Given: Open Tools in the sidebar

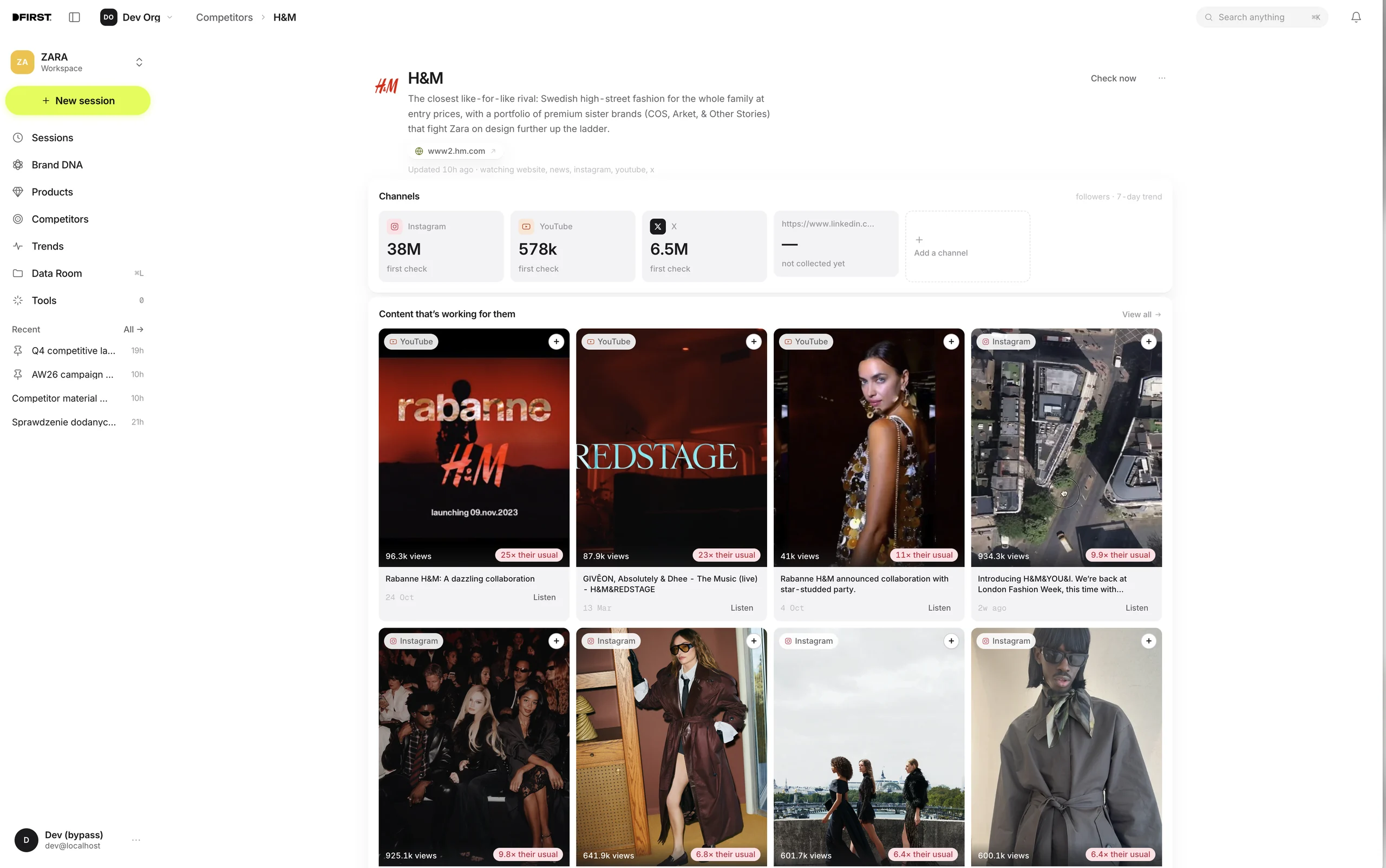Looking at the screenshot, I should pyautogui.click(x=78, y=300).
